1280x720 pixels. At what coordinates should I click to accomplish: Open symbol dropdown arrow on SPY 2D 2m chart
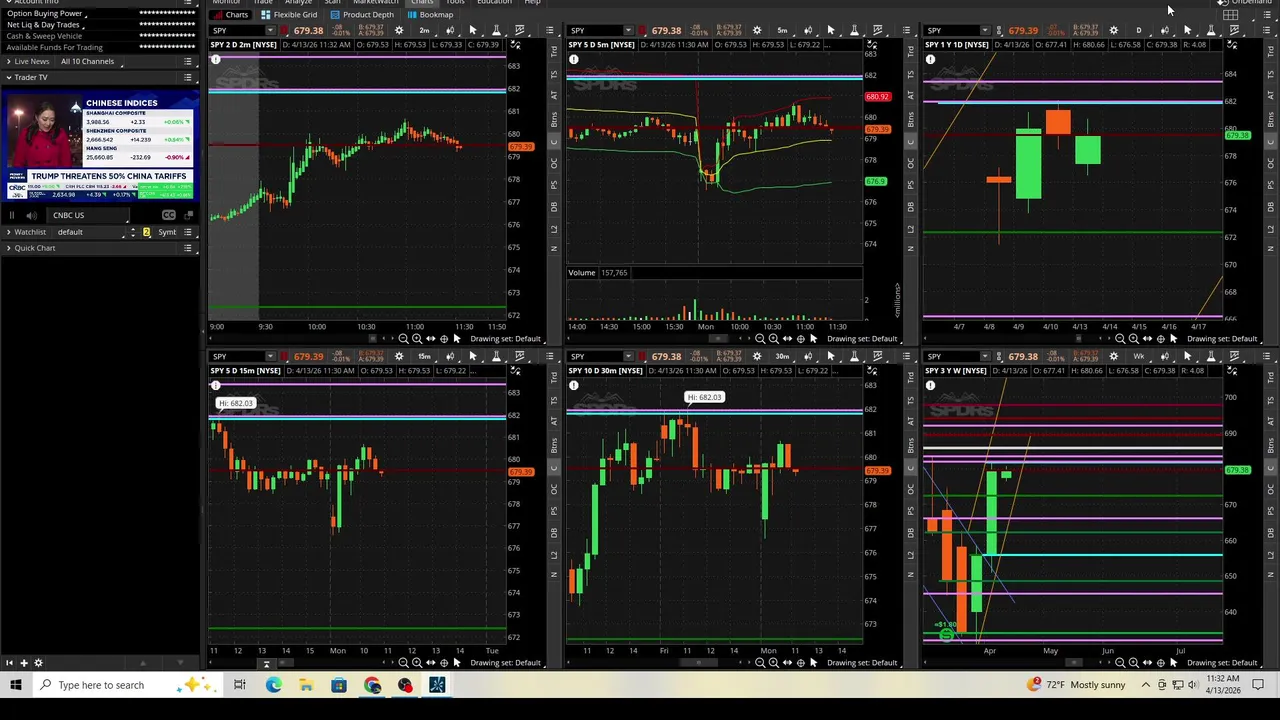point(270,31)
